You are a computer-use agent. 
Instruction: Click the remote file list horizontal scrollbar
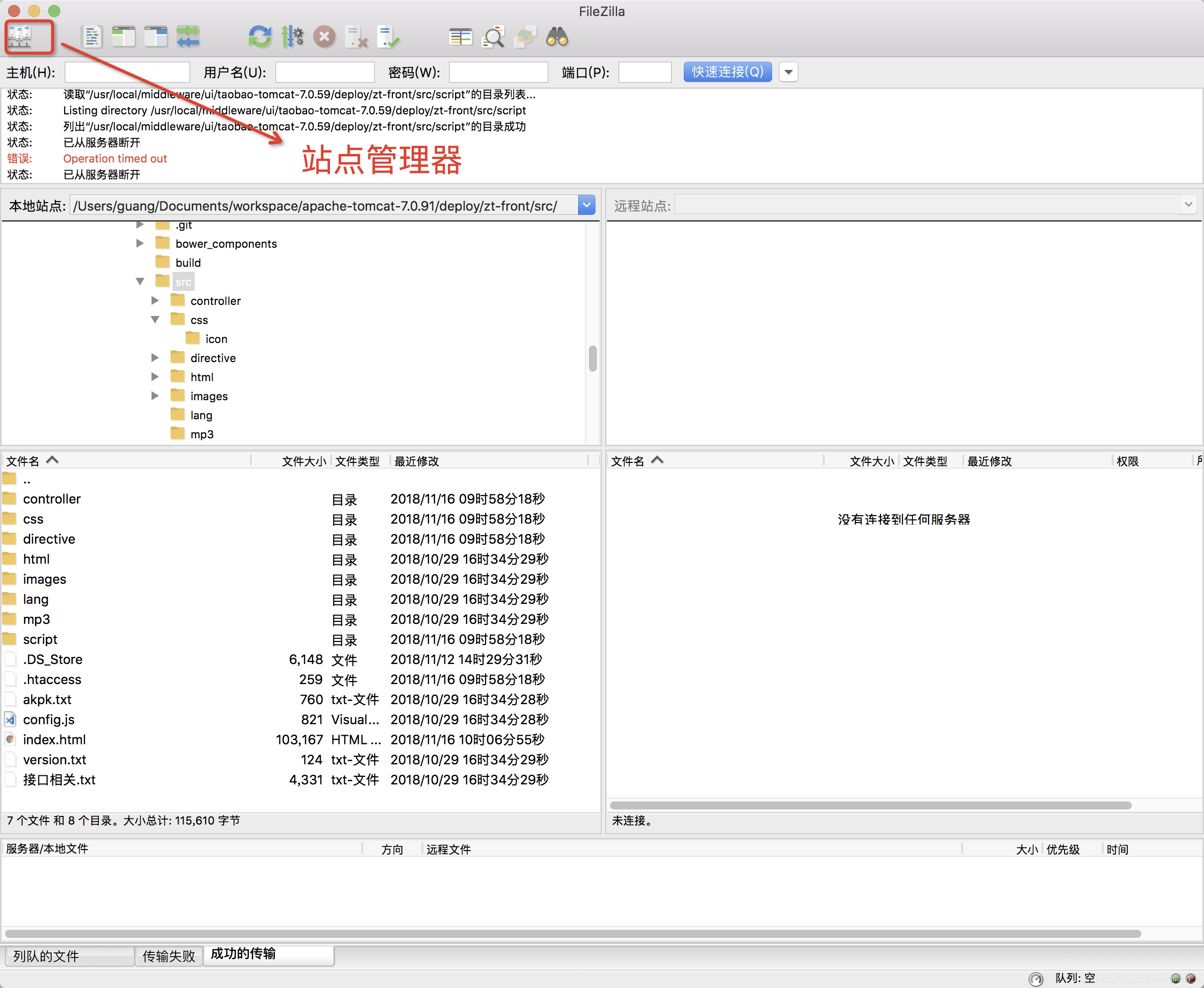tap(870, 805)
